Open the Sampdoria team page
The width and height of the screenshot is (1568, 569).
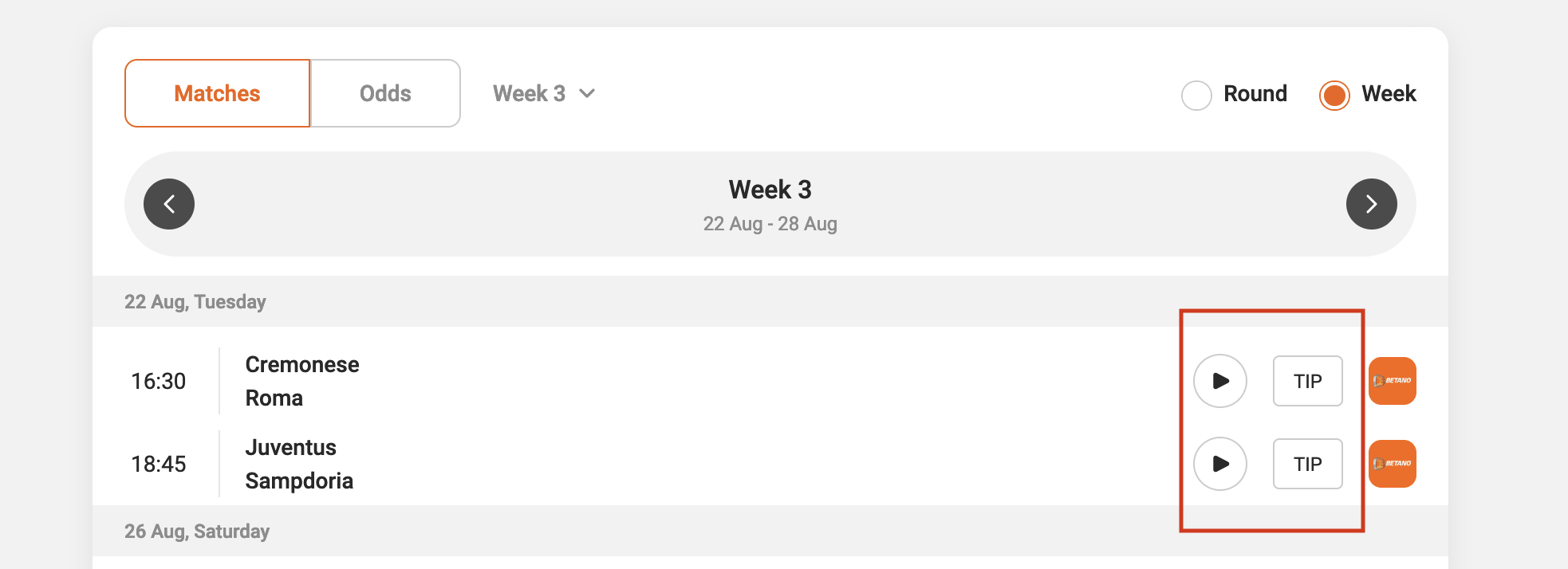(298, 481)
